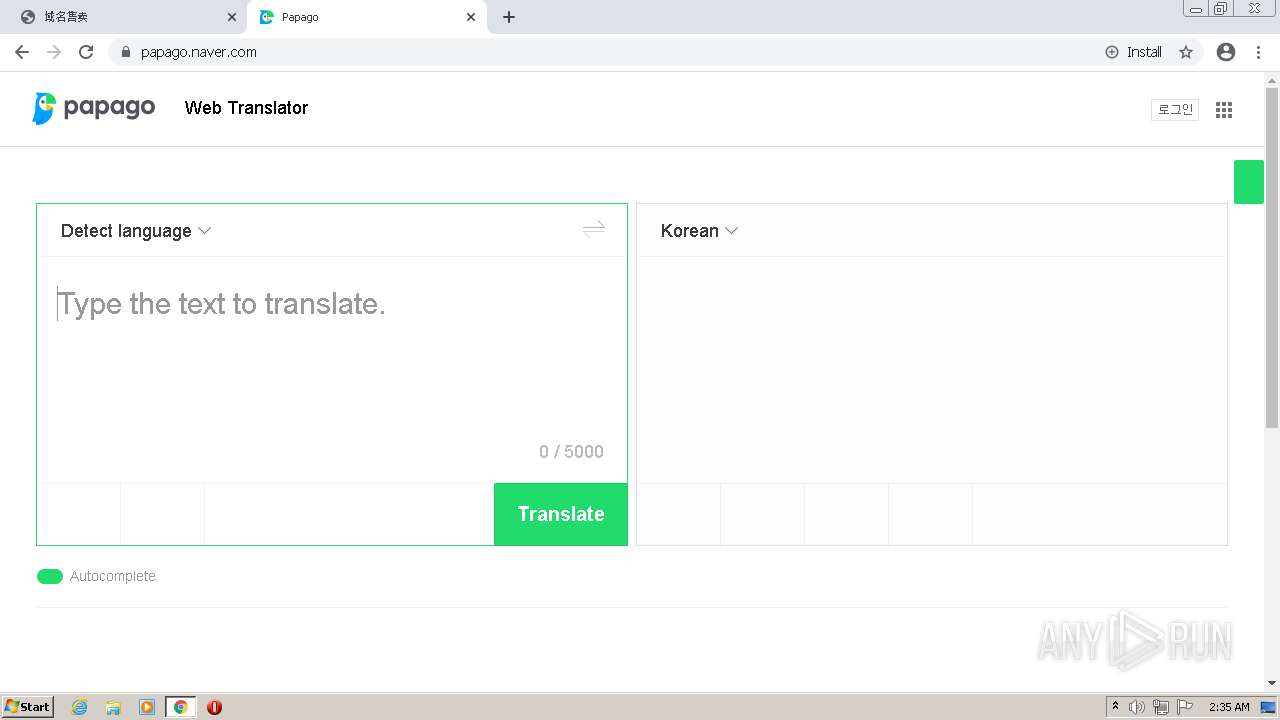Click the green Translate button
Viewport: 1280px width, 720px height.
pyautogui.click(x=561, y=514)
